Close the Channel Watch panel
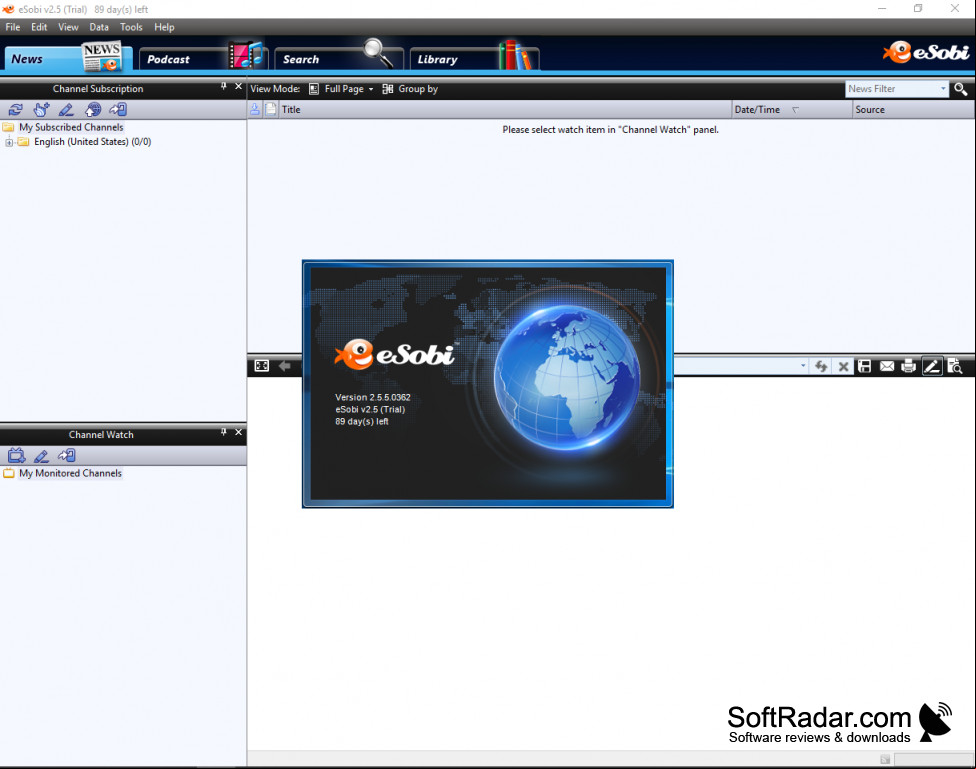This screenshot has width=976, height=769. coord(238,432)
